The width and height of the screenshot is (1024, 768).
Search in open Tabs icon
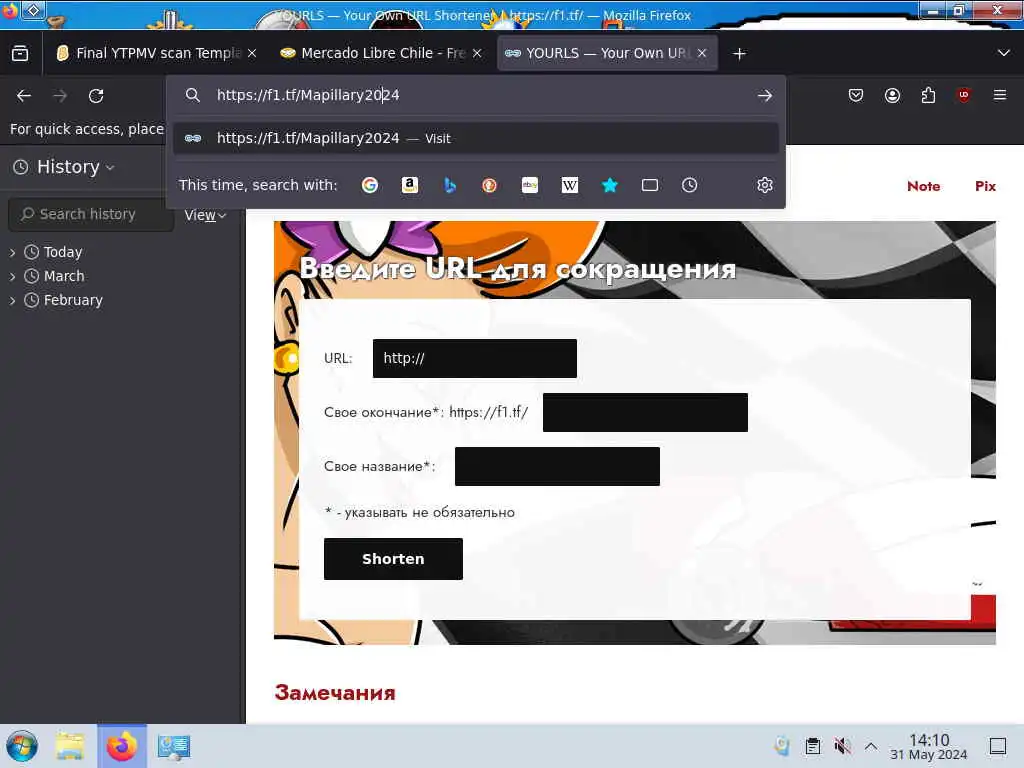pos(650,185)
